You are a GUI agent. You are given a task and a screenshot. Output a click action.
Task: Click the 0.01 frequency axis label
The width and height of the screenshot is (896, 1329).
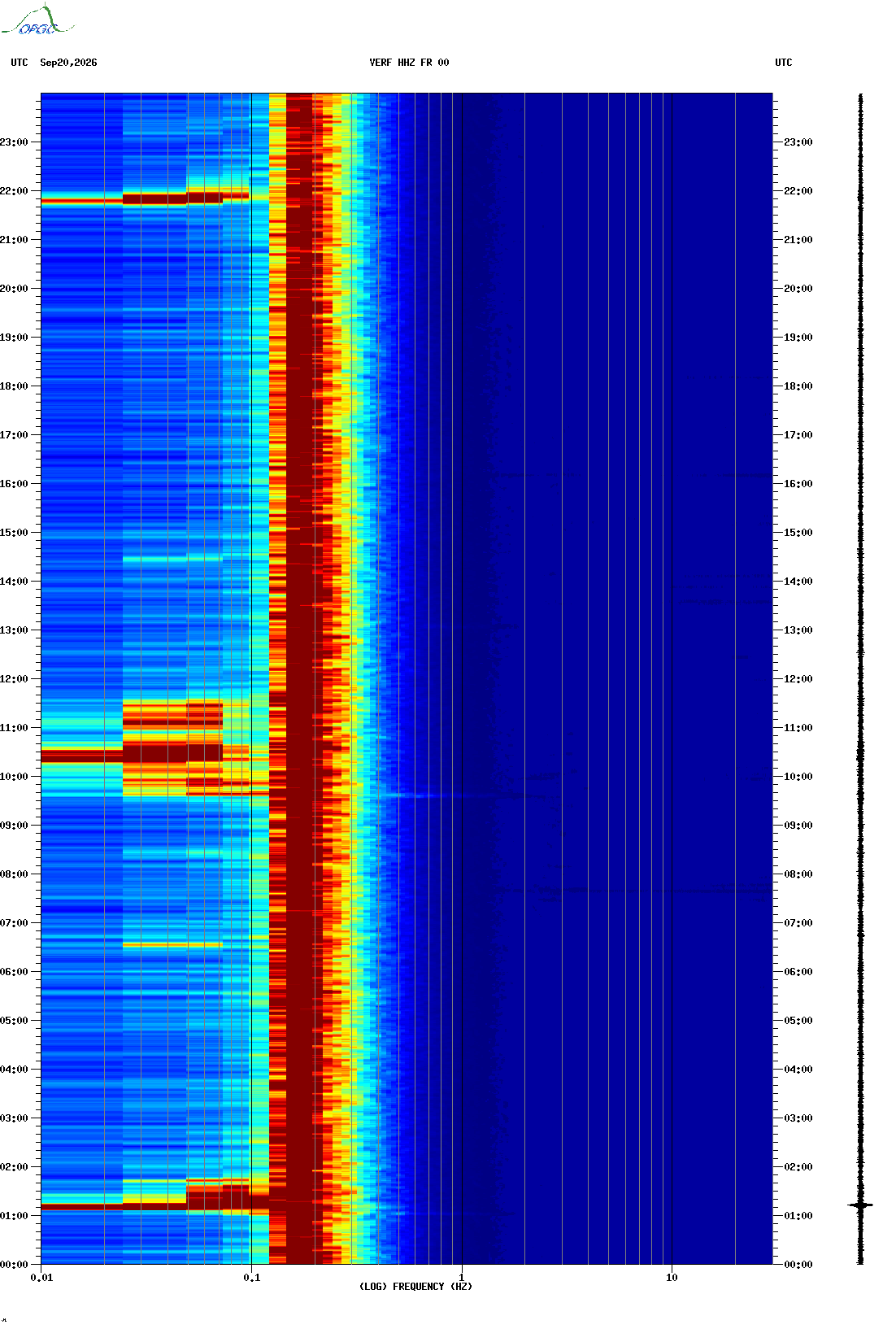[41, 1278]
